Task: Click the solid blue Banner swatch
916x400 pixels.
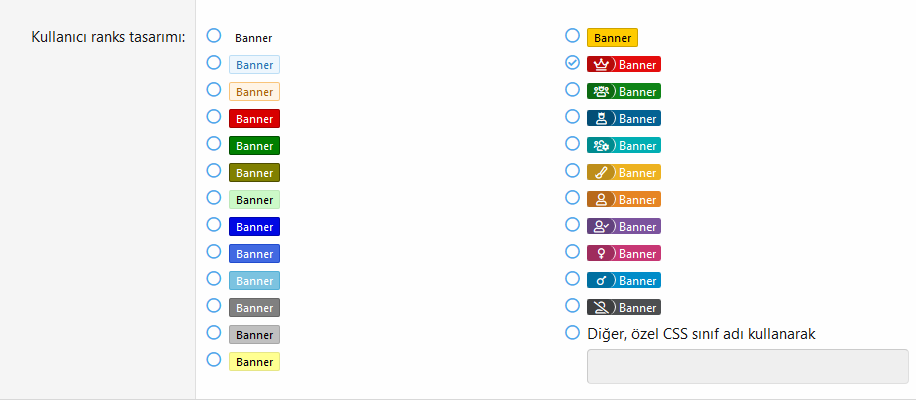Action: pos(254,227)
